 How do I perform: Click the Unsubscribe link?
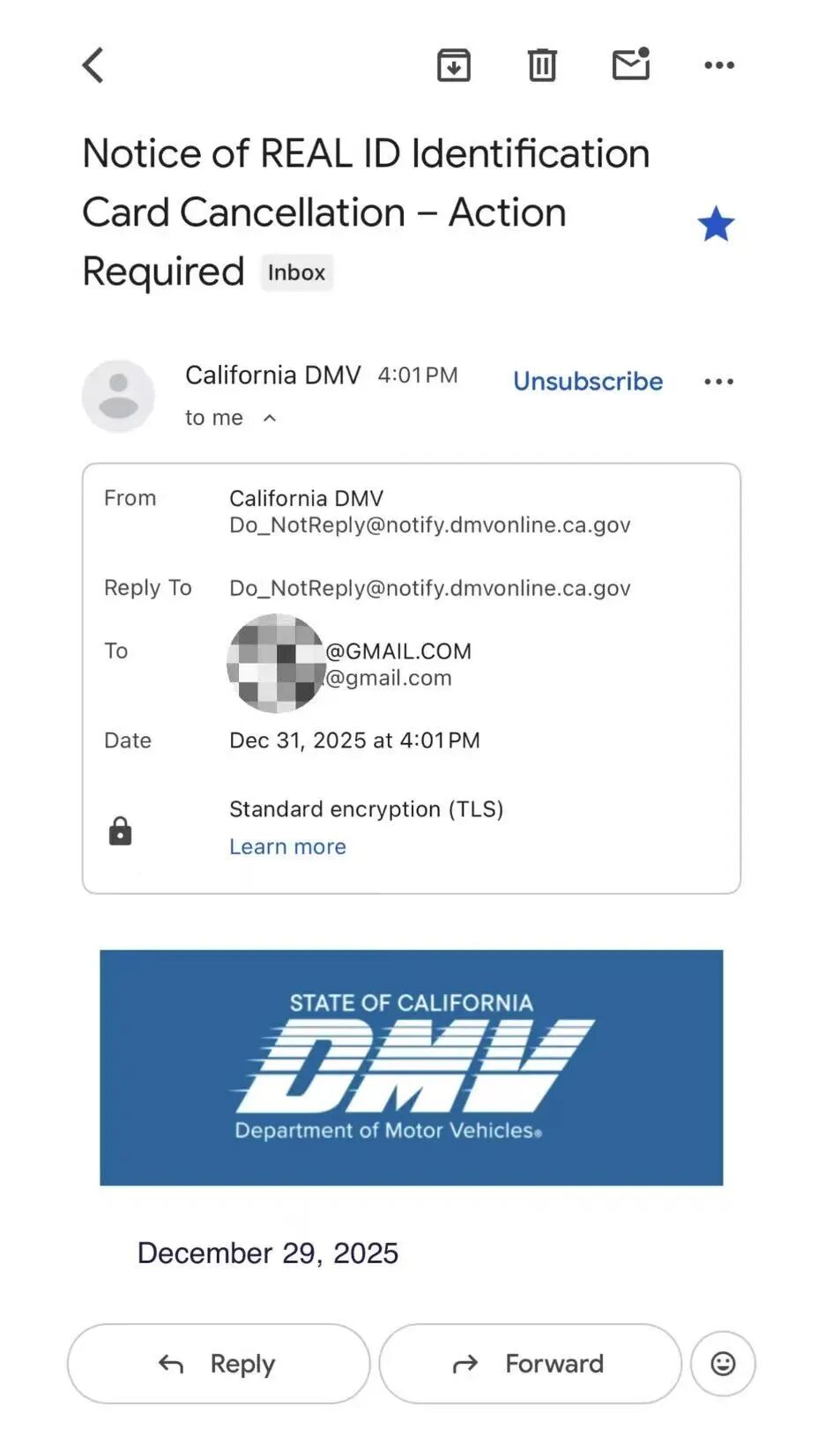pyautogui.click(x=588, y=382)
